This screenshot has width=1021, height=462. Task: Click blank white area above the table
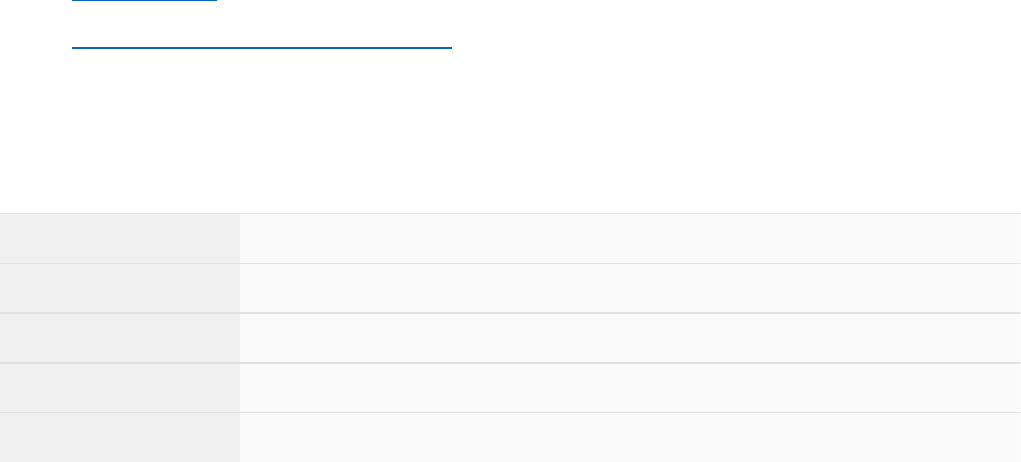510,140
